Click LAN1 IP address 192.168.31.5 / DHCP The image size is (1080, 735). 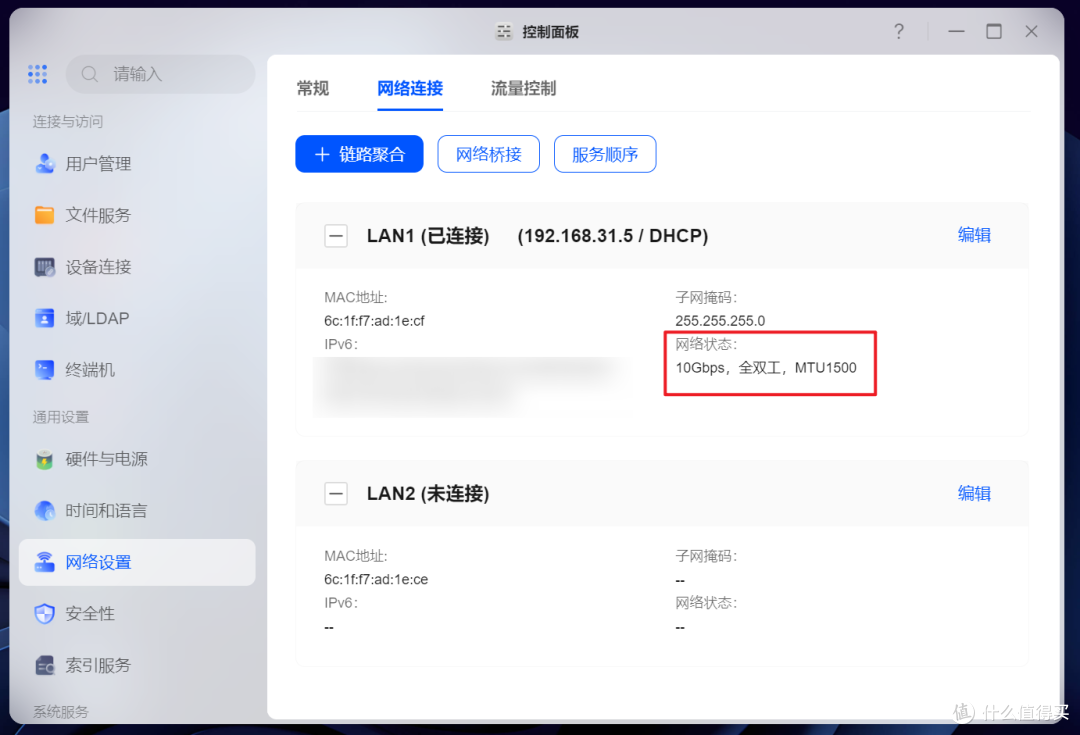tap(613, 236)
